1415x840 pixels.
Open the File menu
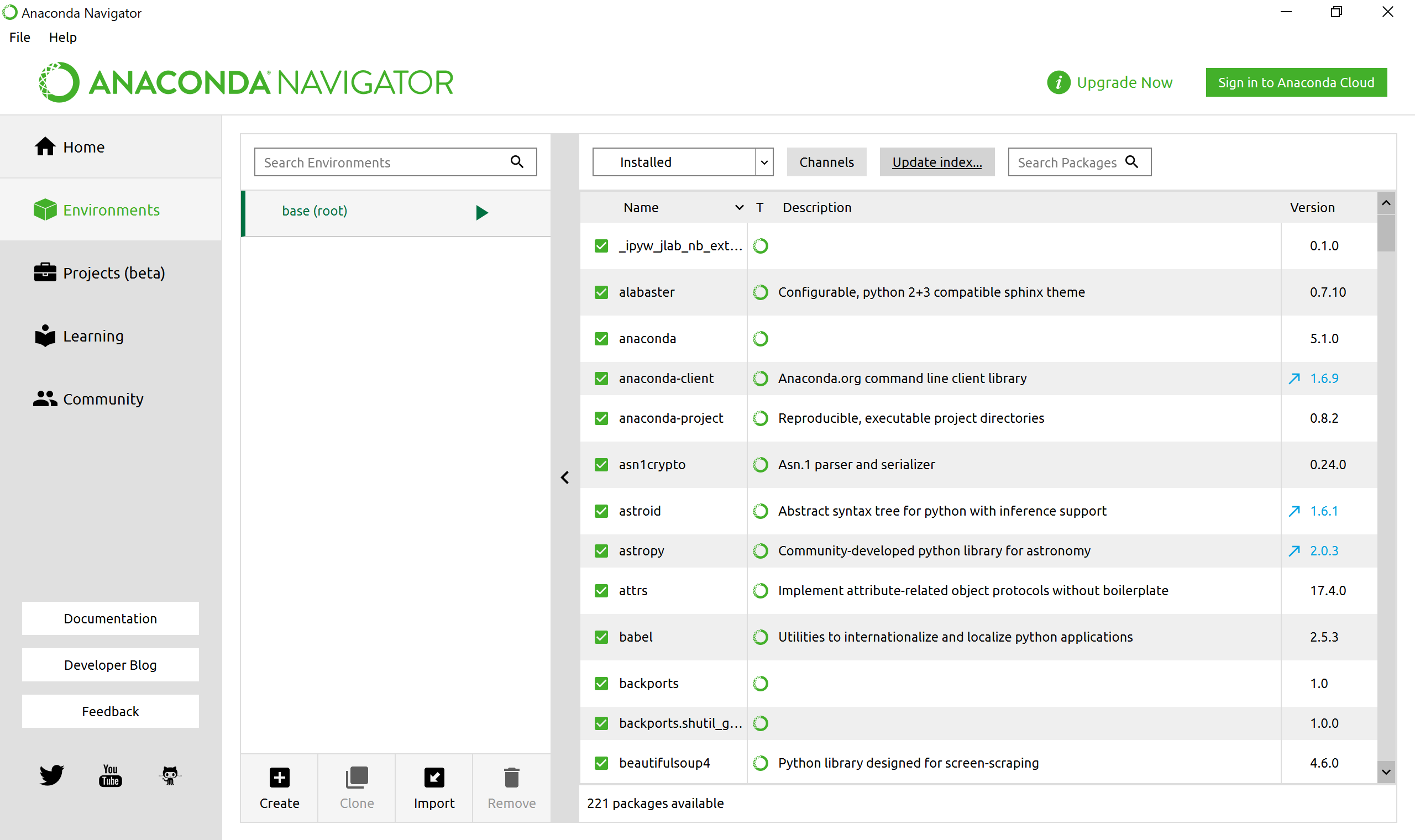click(x=20, y=38)
